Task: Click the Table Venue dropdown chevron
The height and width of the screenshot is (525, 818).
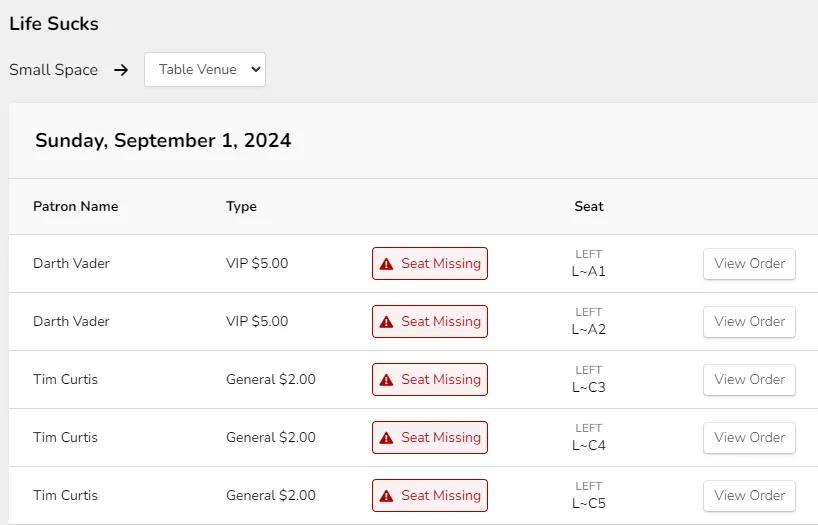Action: 256,69
